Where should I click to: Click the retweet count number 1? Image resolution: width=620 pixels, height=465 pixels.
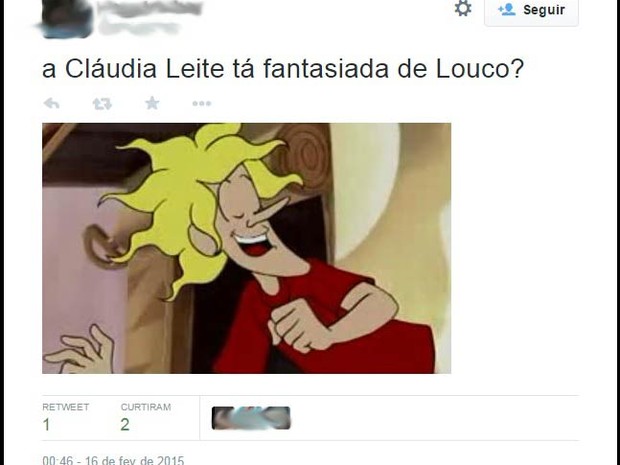(46, 425)
